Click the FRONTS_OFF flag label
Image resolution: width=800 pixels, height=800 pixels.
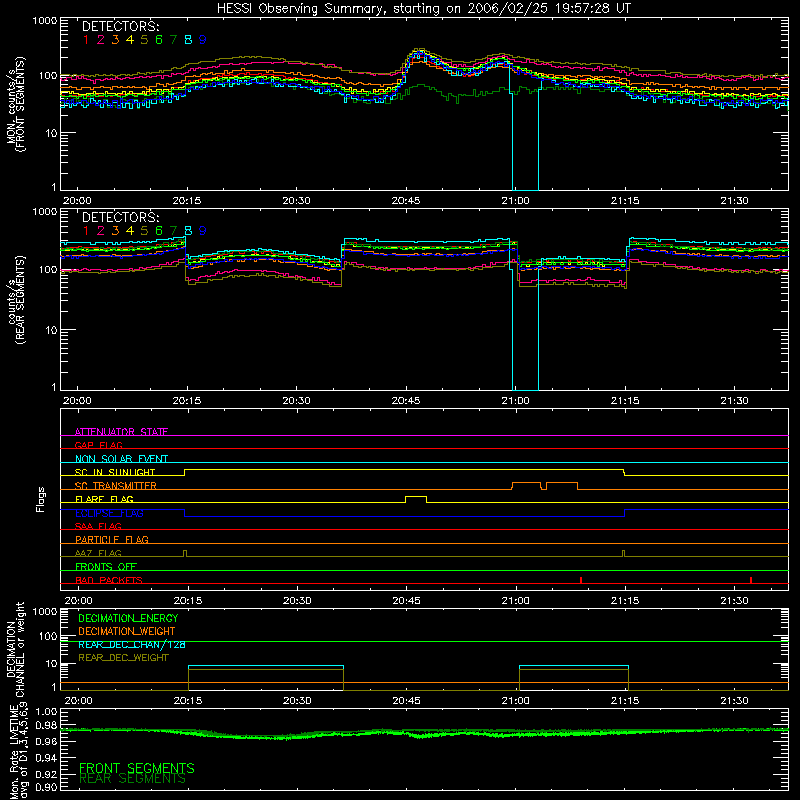[106, 566]
